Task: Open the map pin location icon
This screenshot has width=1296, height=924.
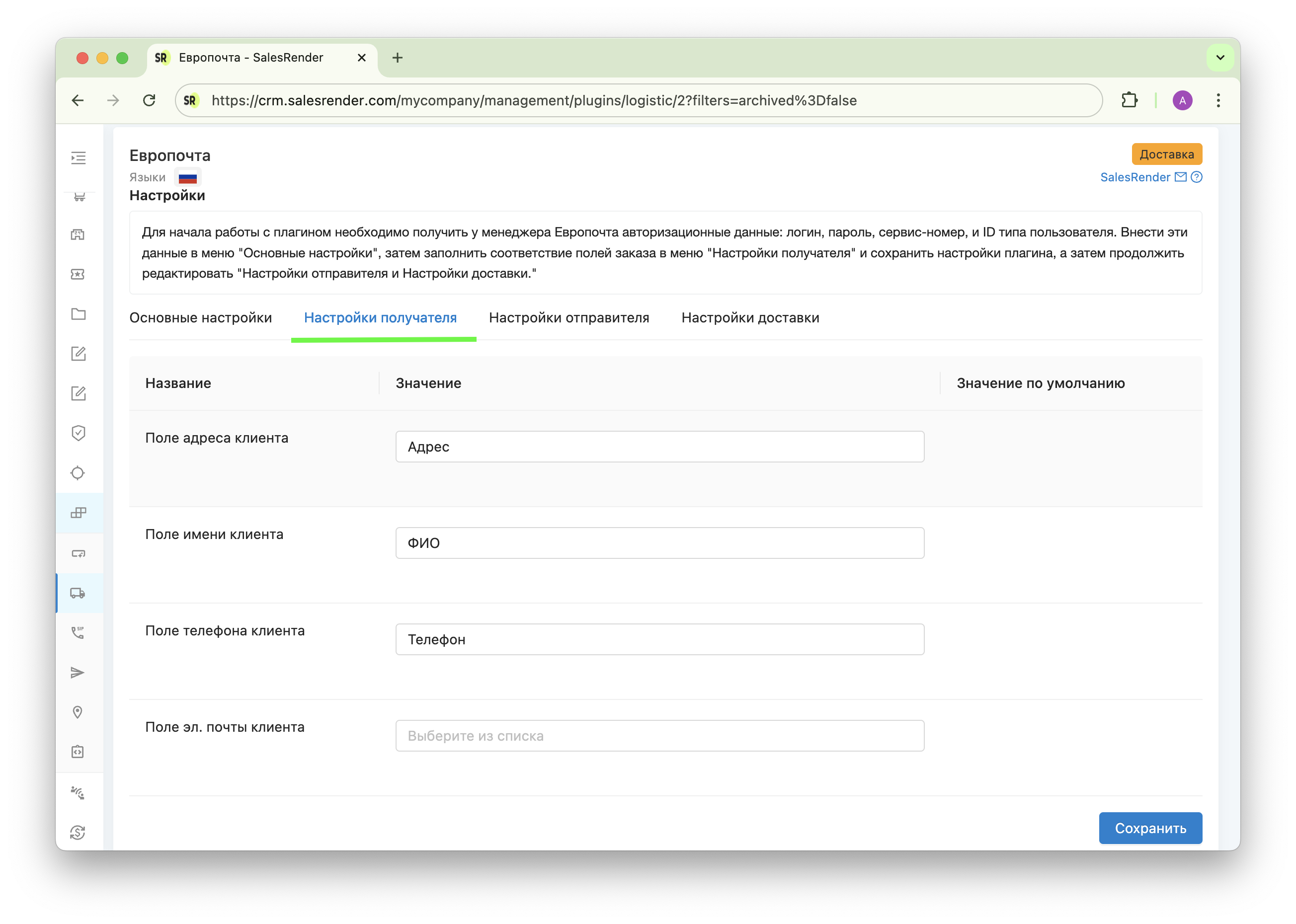Action: (78, 712)
